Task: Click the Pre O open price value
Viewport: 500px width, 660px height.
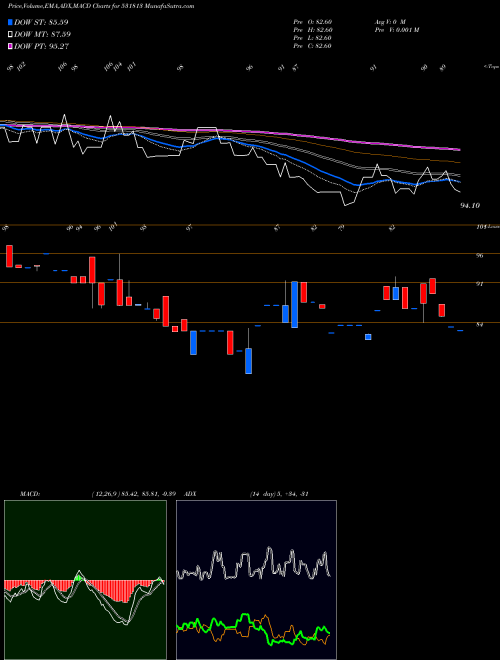Action: click(x=313, y=21)
